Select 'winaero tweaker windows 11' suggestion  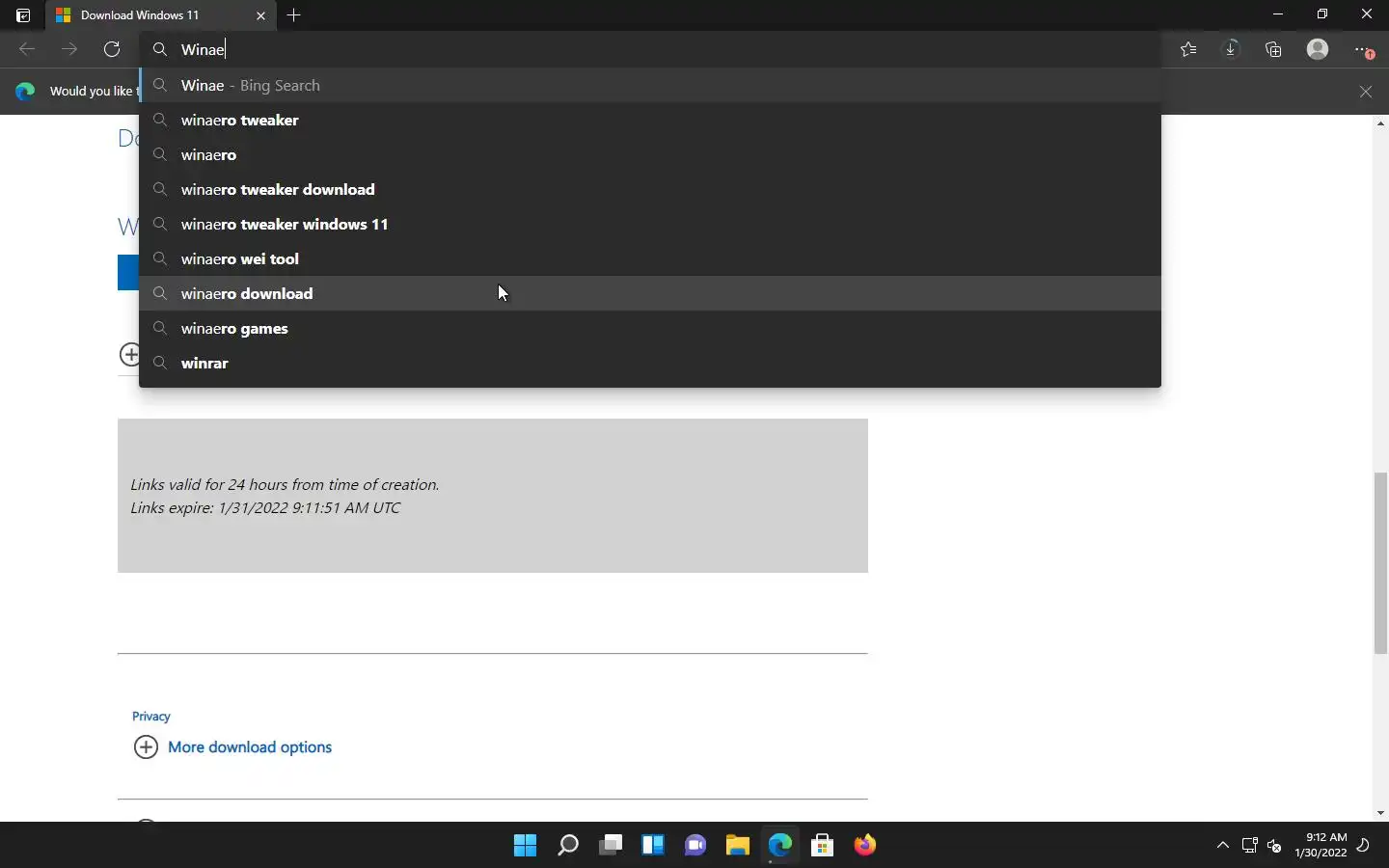coord(650,224)
